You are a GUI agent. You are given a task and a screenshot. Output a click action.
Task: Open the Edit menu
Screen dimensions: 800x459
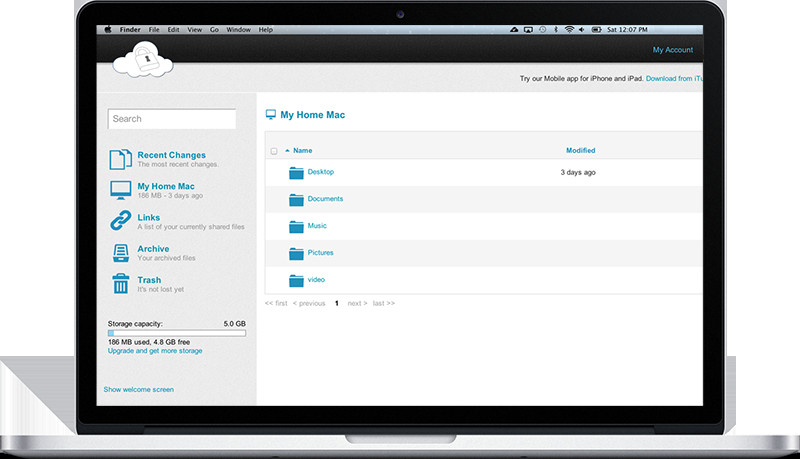click(x=173, y=30)
